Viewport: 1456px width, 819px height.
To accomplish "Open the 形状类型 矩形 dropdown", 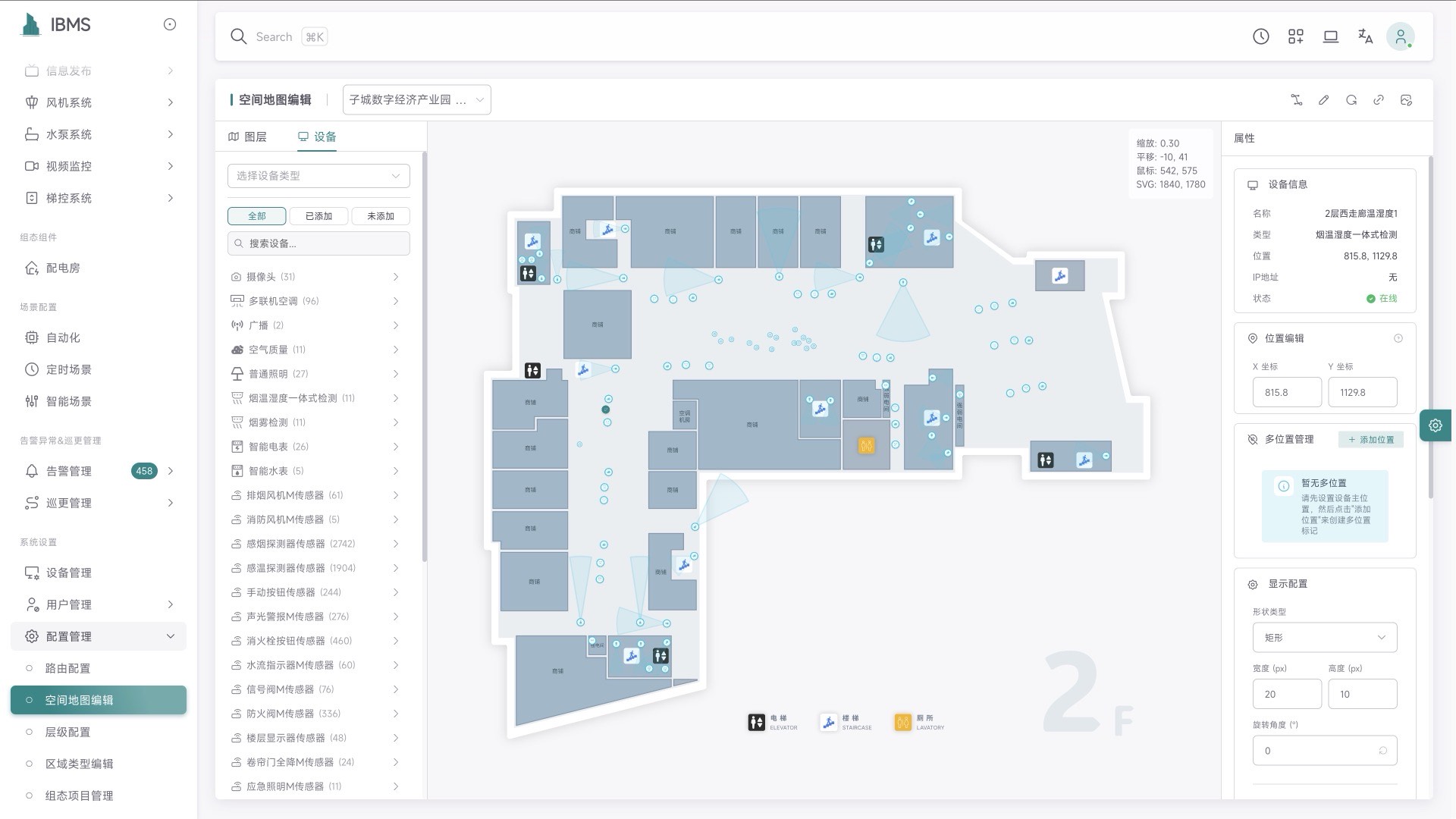I will (1324, 638).
